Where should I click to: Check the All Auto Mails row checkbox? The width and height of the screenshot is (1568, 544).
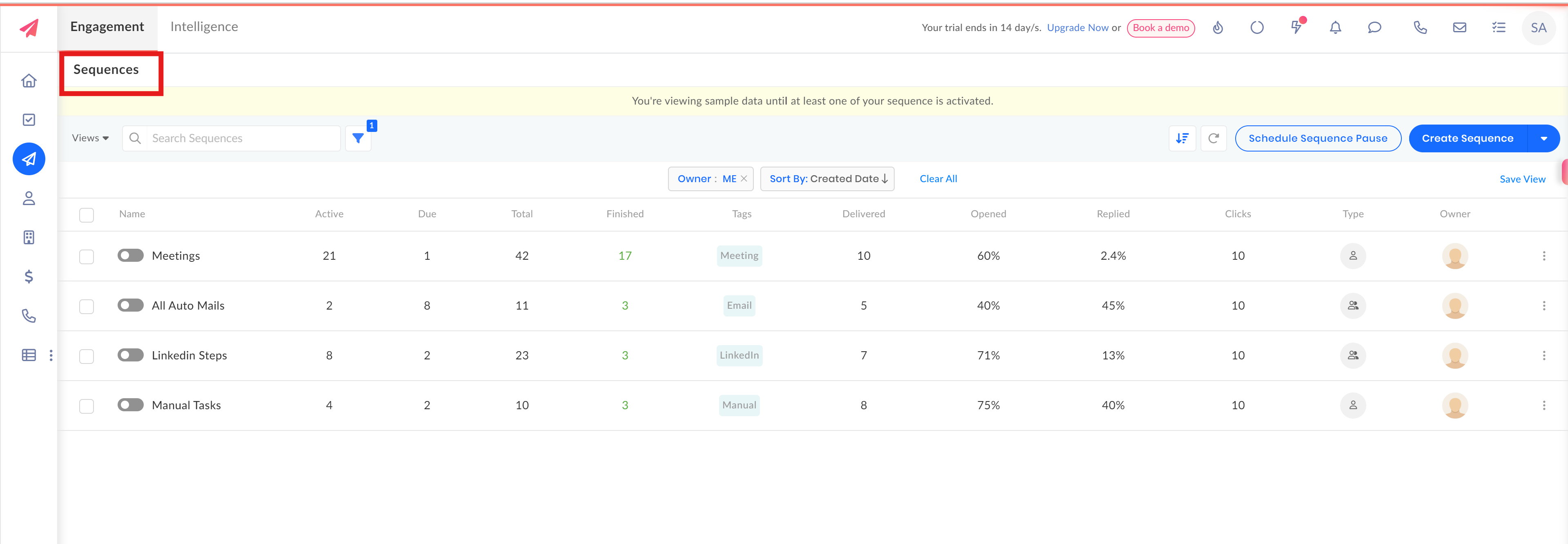[87, 306]
